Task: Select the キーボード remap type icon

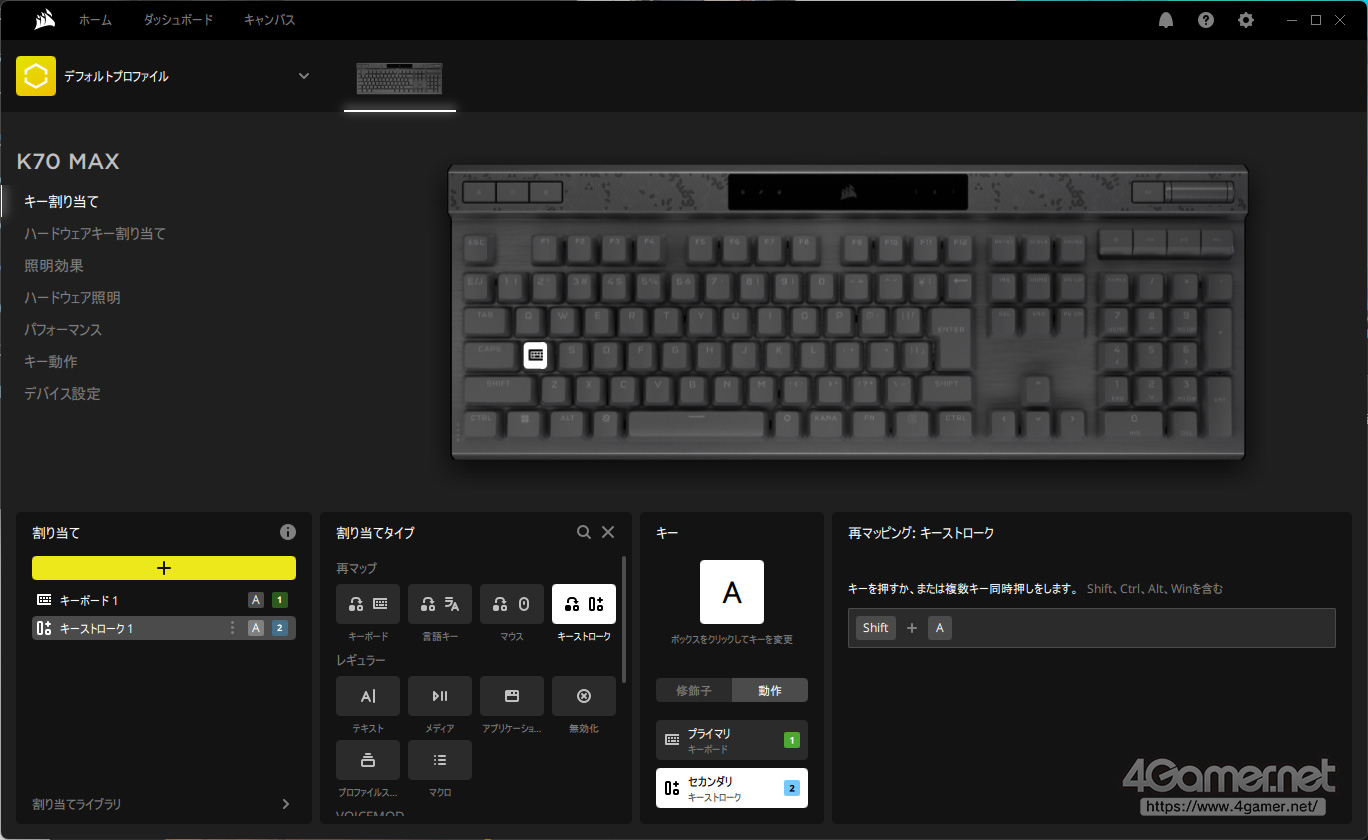Action: (x=368, y=604)
